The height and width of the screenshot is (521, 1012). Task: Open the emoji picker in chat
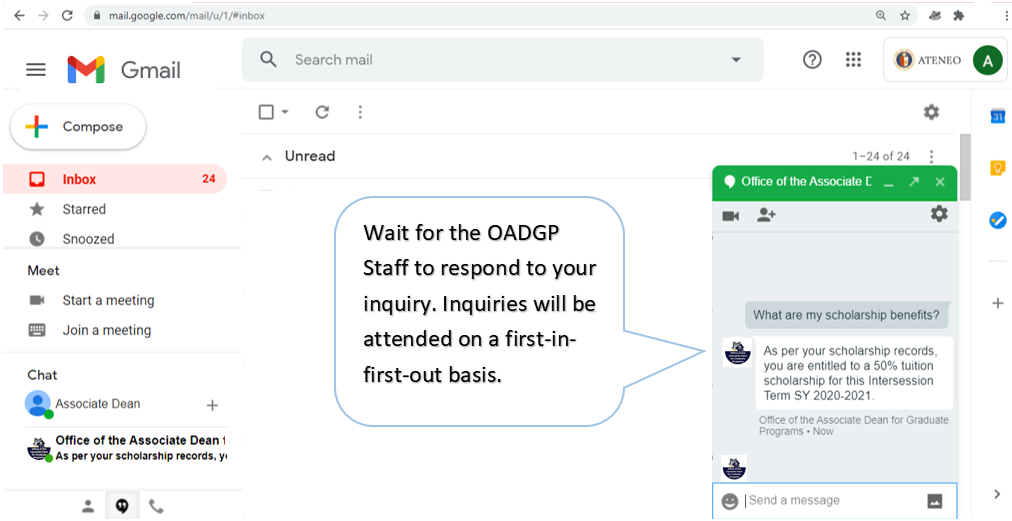pyautogui.click(x=729, y=501)
